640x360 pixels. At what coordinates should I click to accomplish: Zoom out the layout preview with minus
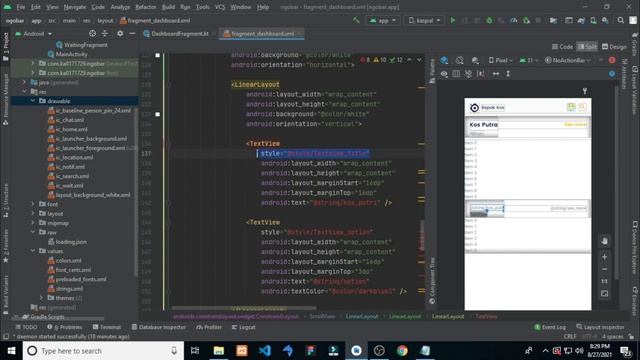604,269
